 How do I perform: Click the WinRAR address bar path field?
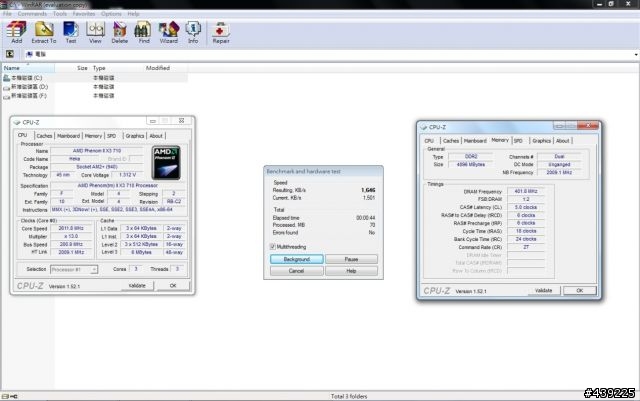[x=329, y=54]
